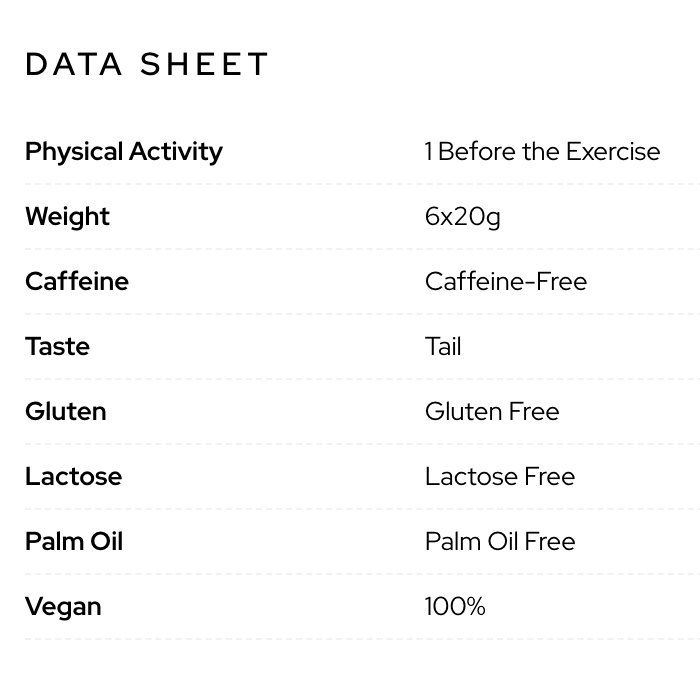Click the 6x20g weight value
The image size is (700, 700).
click(462, 217)
